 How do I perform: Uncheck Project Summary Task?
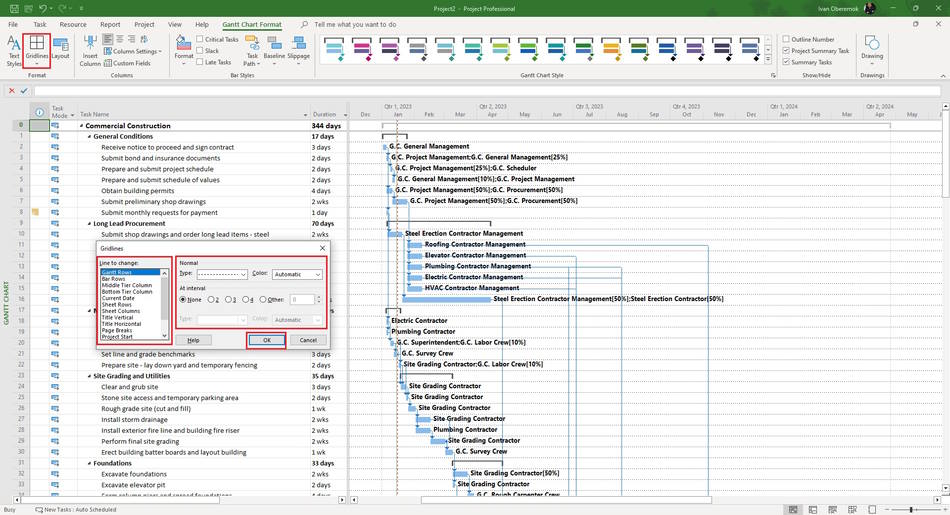click(x=786, y=51)
